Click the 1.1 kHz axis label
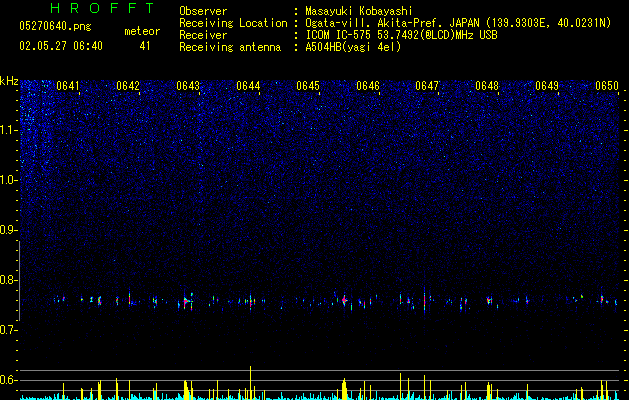 [9, 130]
